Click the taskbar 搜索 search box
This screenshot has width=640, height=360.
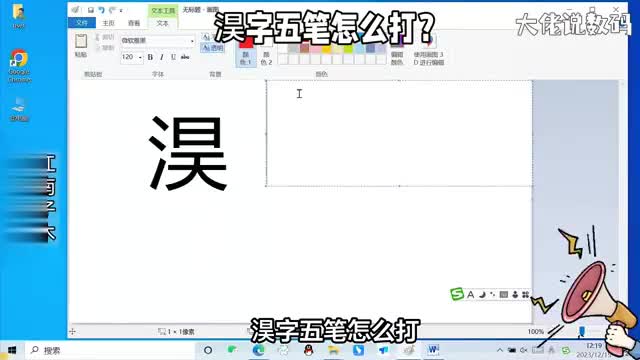(110, 350)
